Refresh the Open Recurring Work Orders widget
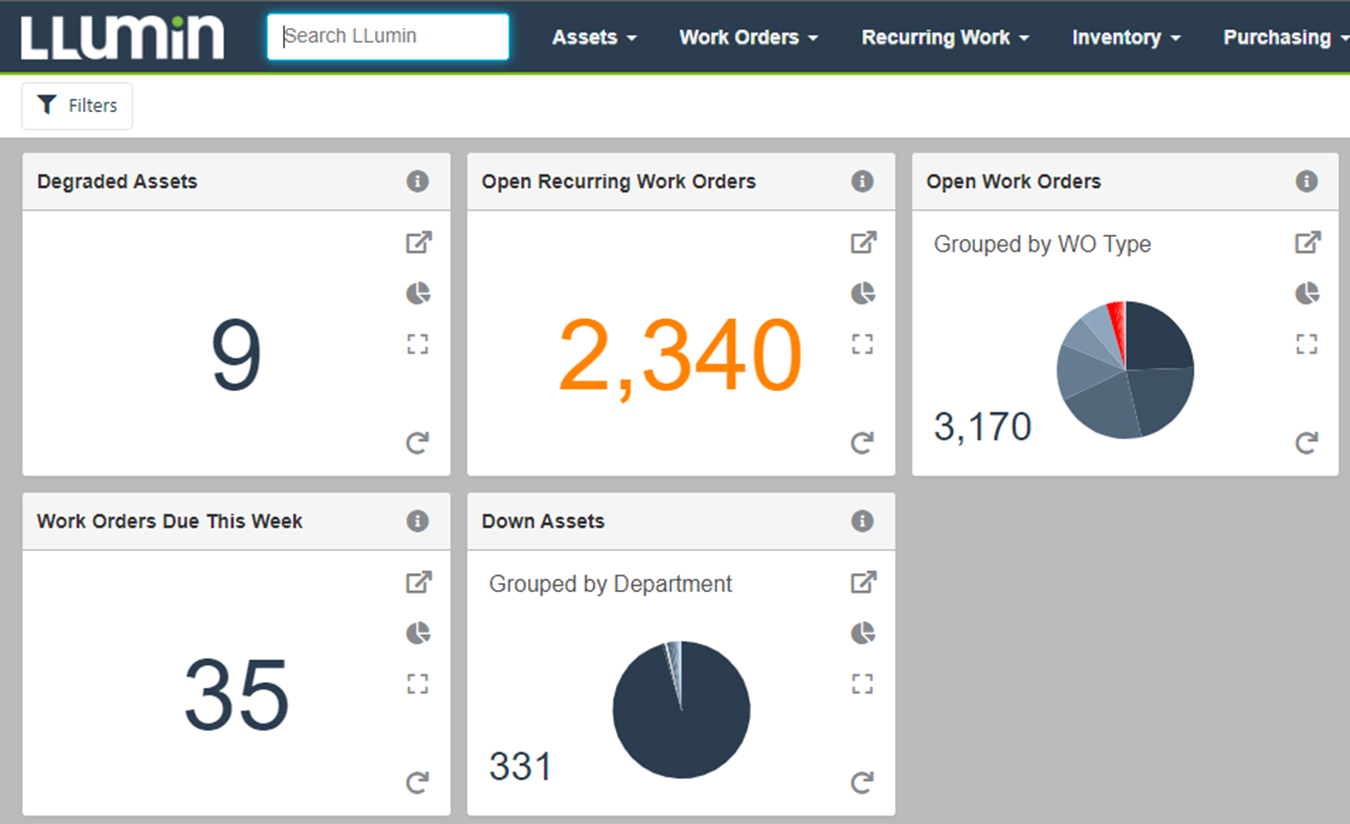The width and height of the screenshot is (1350, 824). [x=862, y=442]
